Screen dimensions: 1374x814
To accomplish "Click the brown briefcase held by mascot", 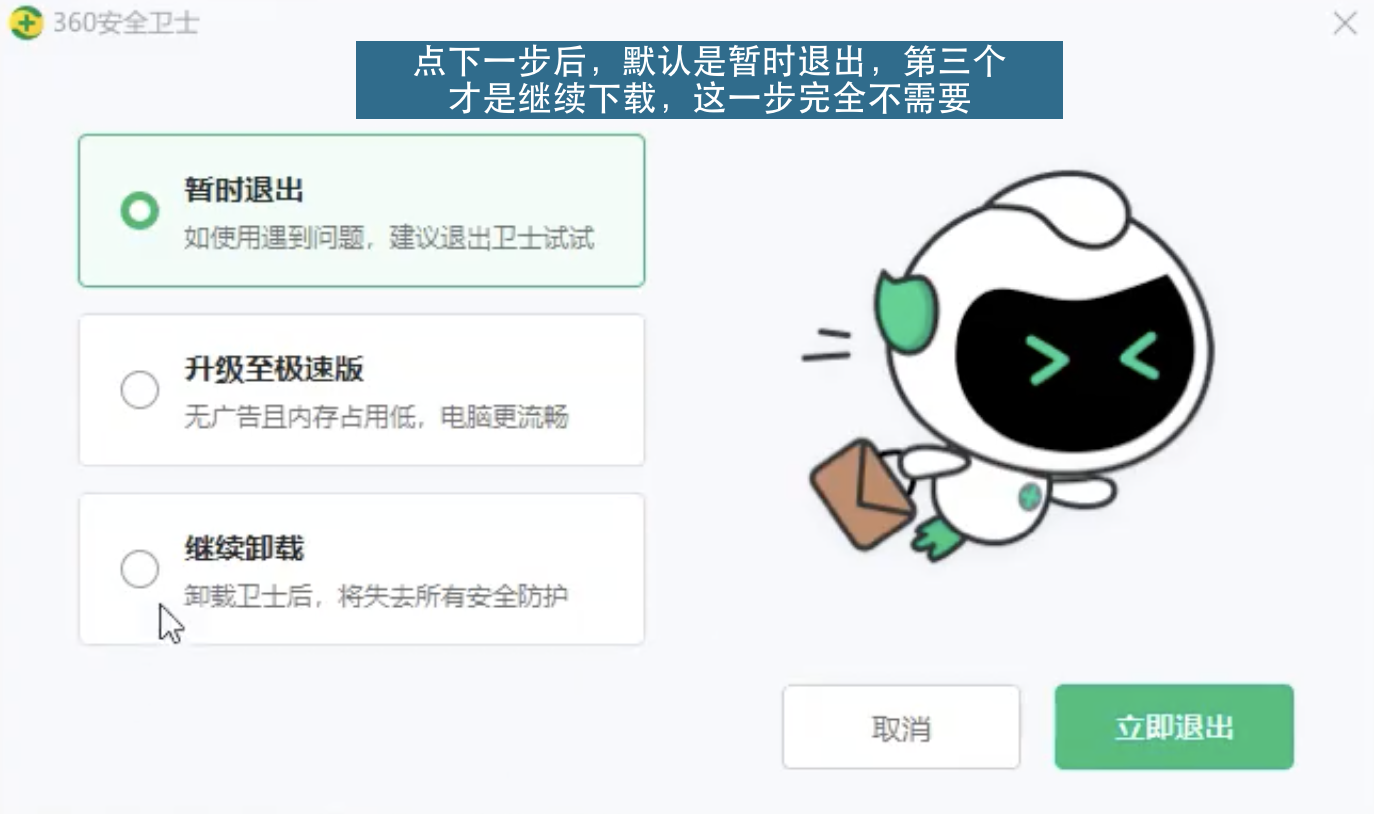I will pos(861,494).
